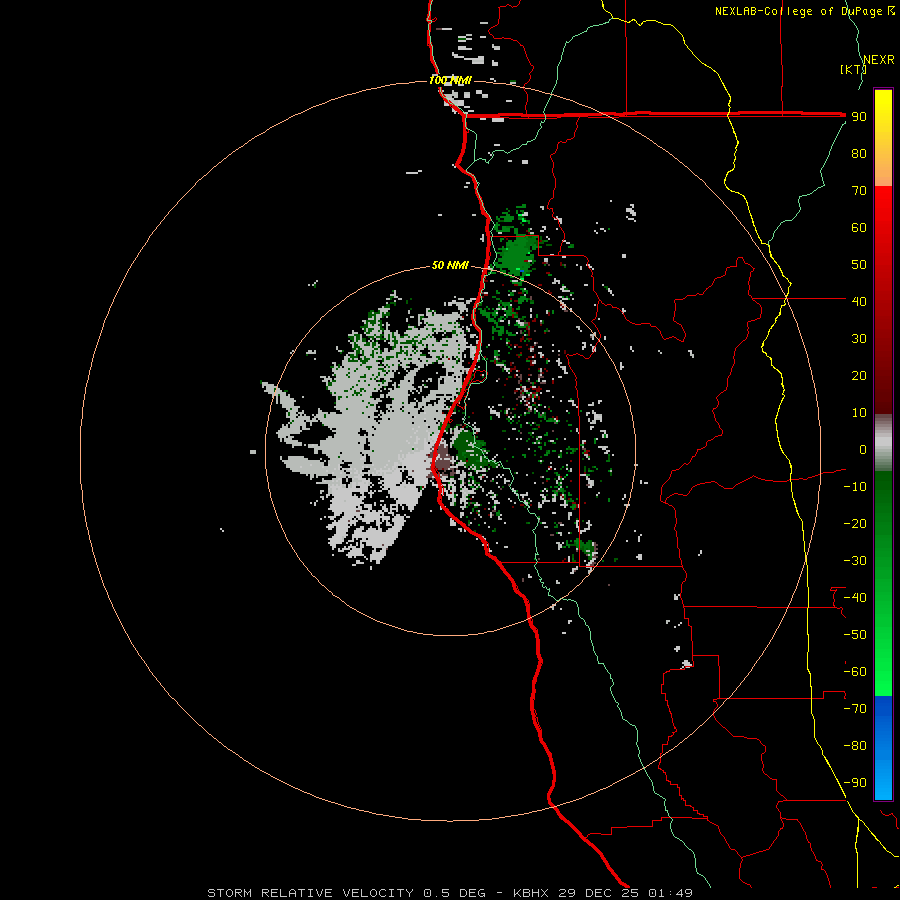This screenshot has height=900, width=900.
Task: Click the pinkish-brown echo patch at the coastline
Action: click(x=443, y=460)
